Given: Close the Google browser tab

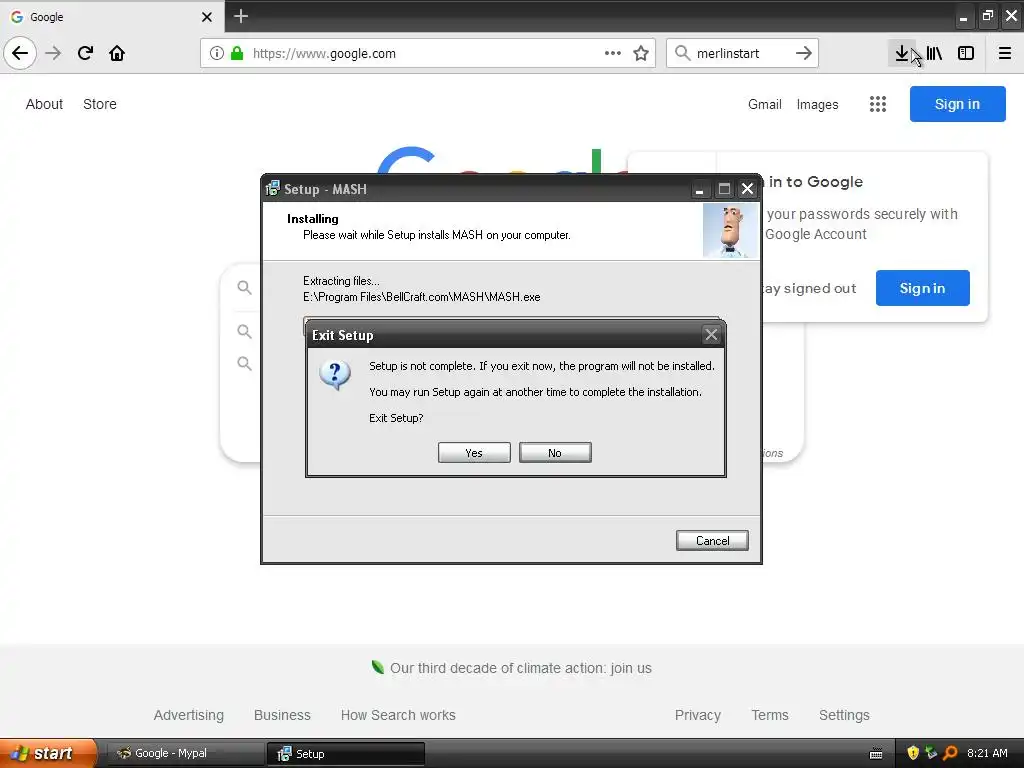Looking at the screenshot, I should [207, 17].
